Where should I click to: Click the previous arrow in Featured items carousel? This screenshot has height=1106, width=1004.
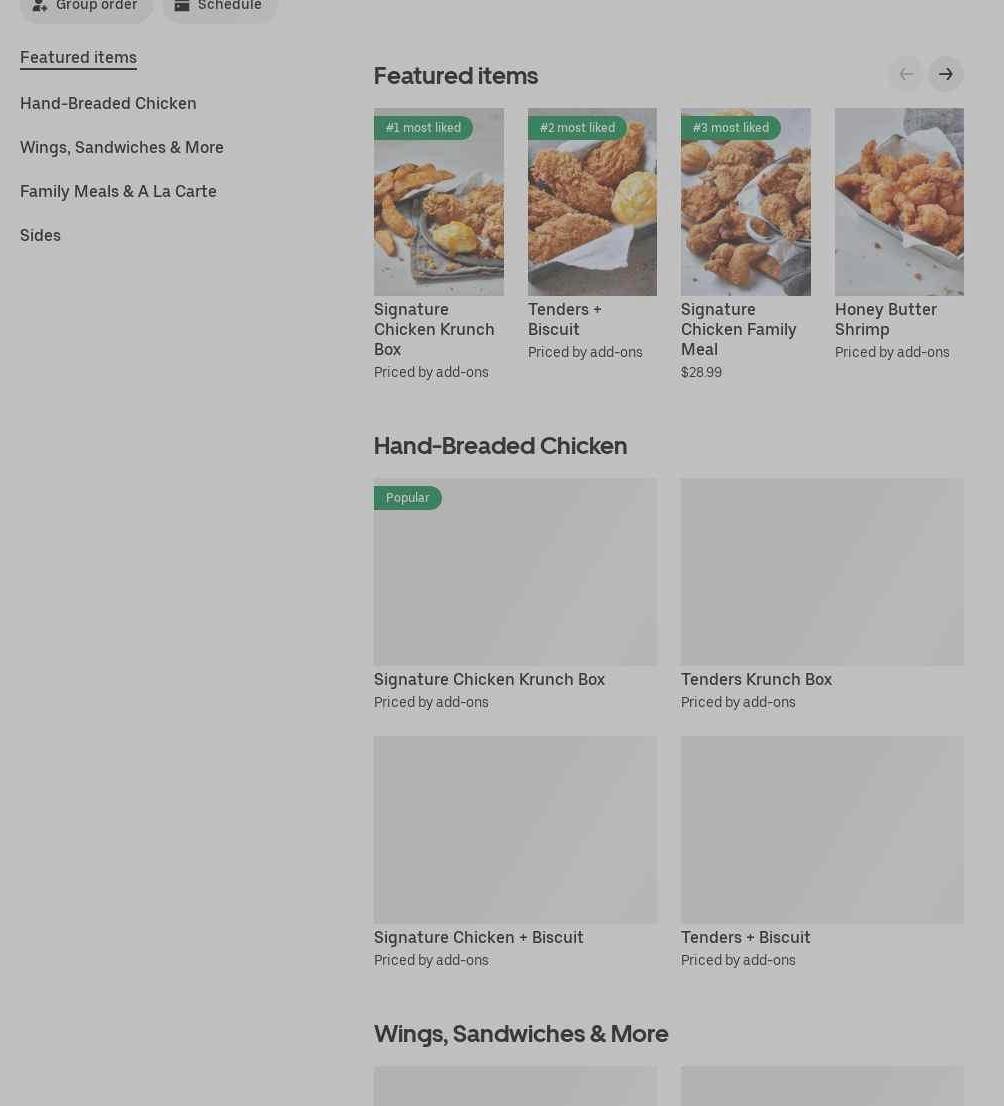(906, 74)
